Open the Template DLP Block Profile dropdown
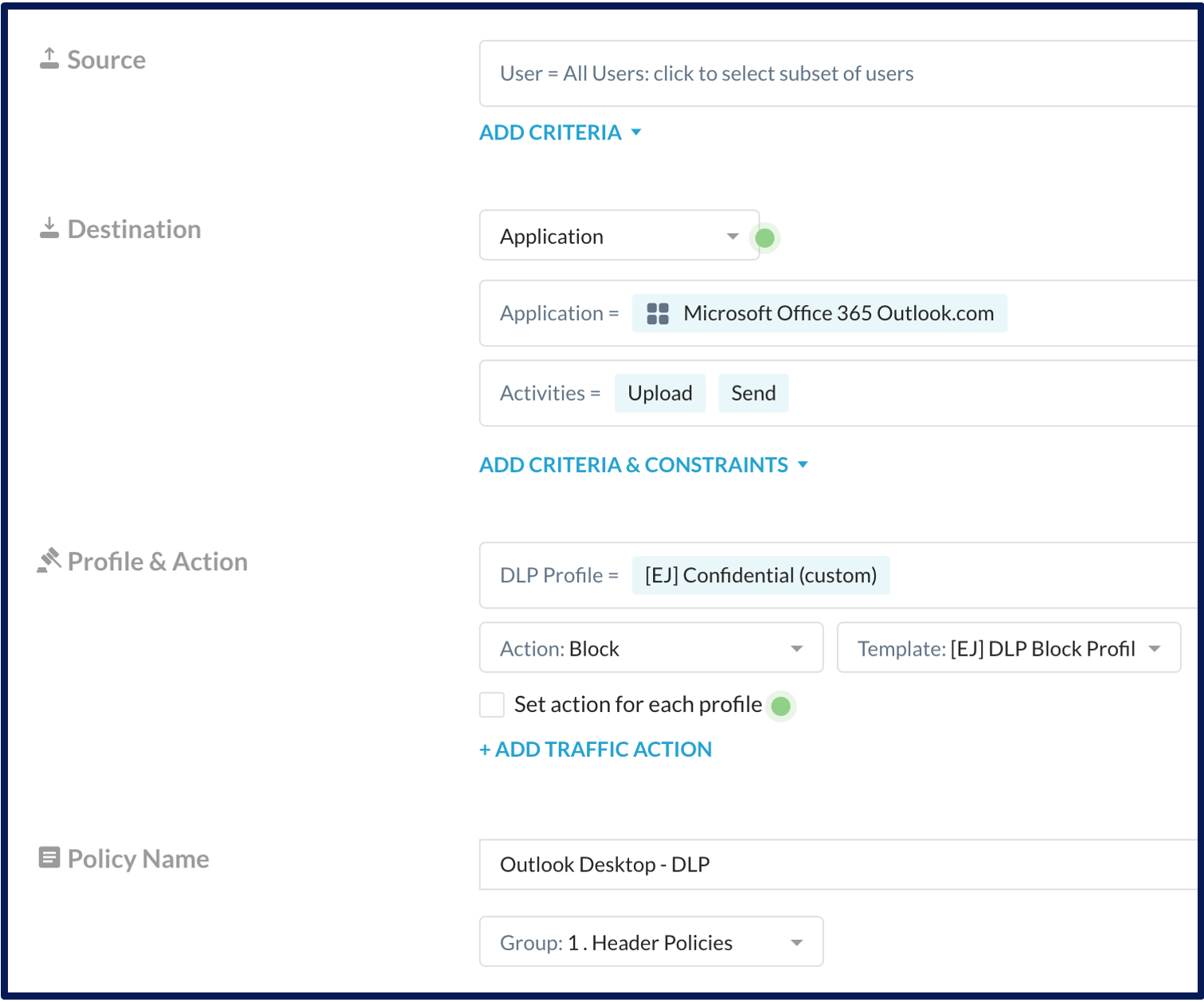The width and height of the screenshot is (1204, 1002). (1009, 648)
